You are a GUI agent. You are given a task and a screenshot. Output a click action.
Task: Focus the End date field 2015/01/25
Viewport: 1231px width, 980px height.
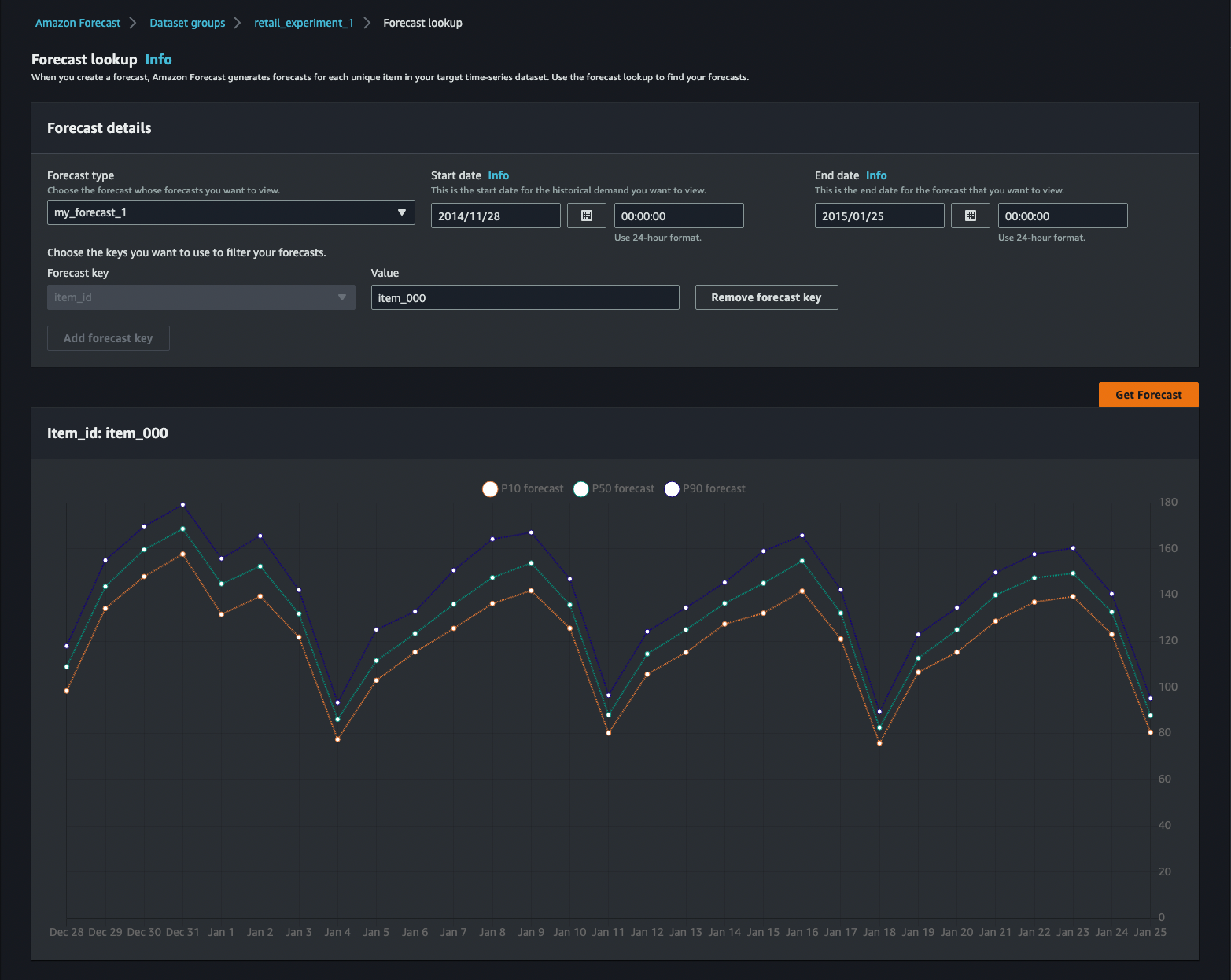879,216
